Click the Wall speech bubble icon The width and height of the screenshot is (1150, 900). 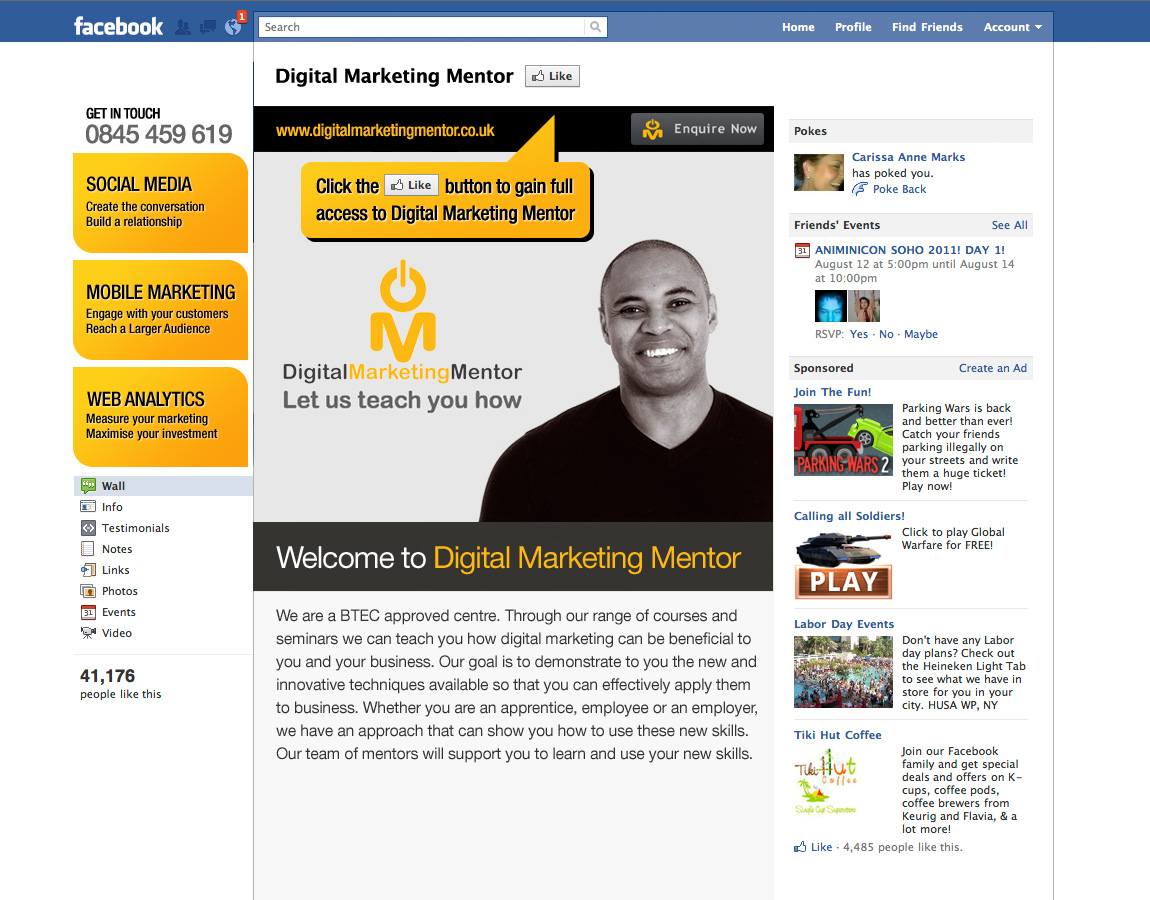click(88, 485)
